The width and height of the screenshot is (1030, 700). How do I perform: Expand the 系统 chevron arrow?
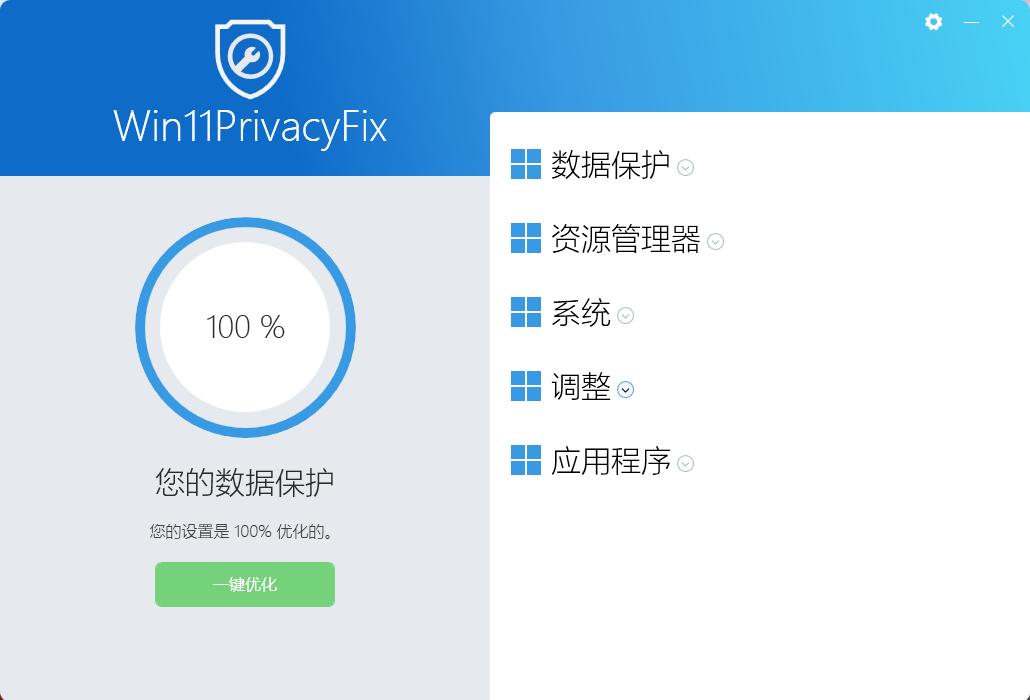click(626, 316)
